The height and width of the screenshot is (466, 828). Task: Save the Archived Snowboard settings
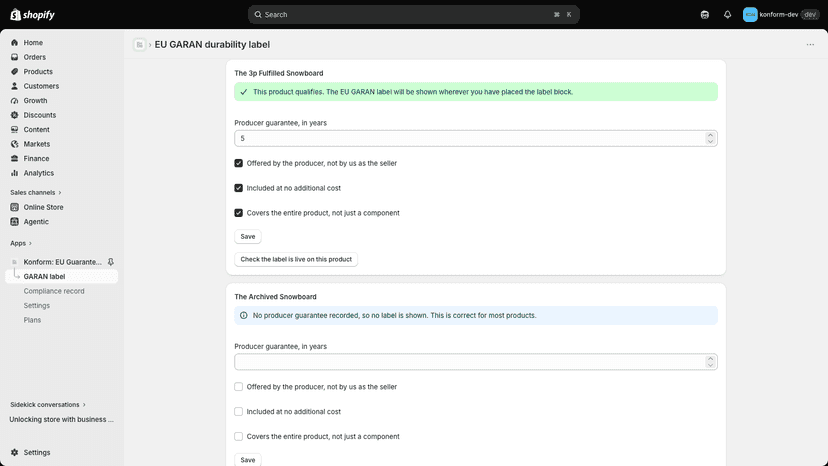[248, 460]
